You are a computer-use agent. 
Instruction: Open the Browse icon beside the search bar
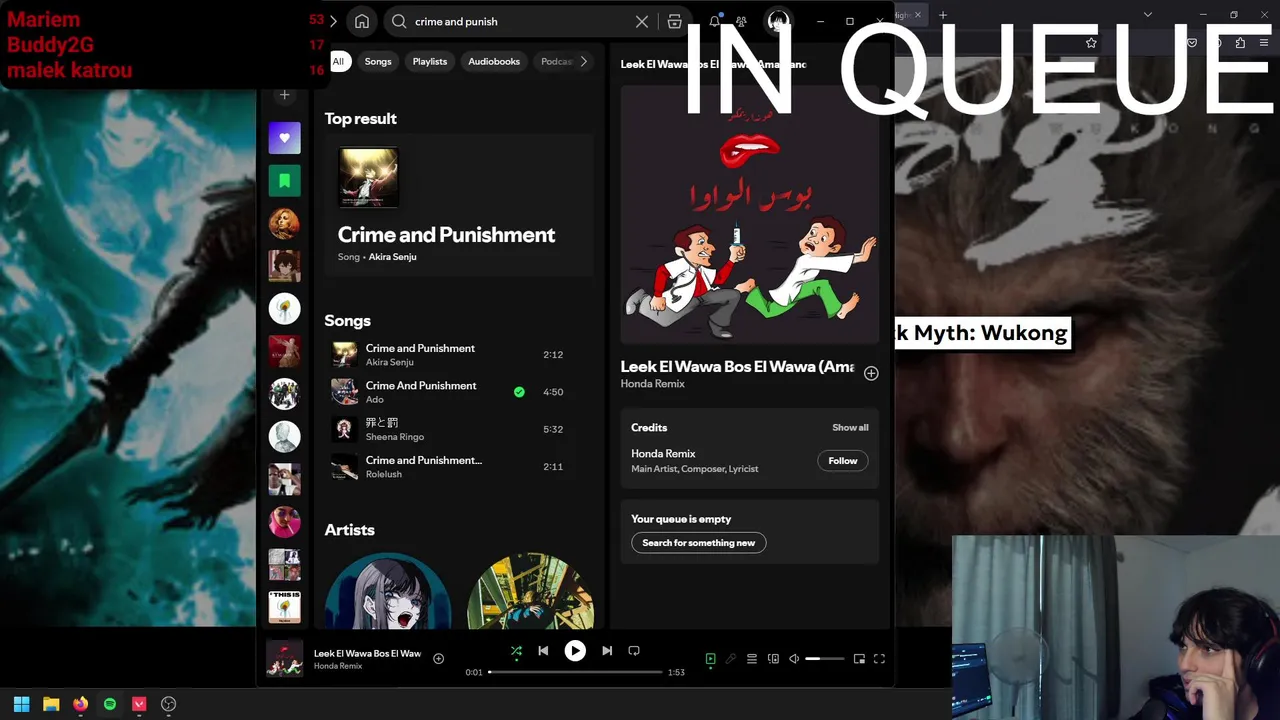click(x=675, y=21)
